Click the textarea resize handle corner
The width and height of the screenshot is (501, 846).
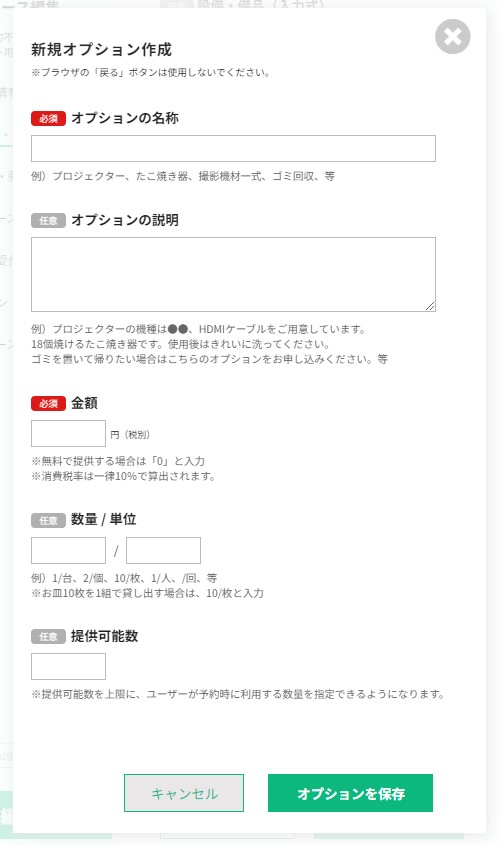pyautogui.click(x=430, y=306)
